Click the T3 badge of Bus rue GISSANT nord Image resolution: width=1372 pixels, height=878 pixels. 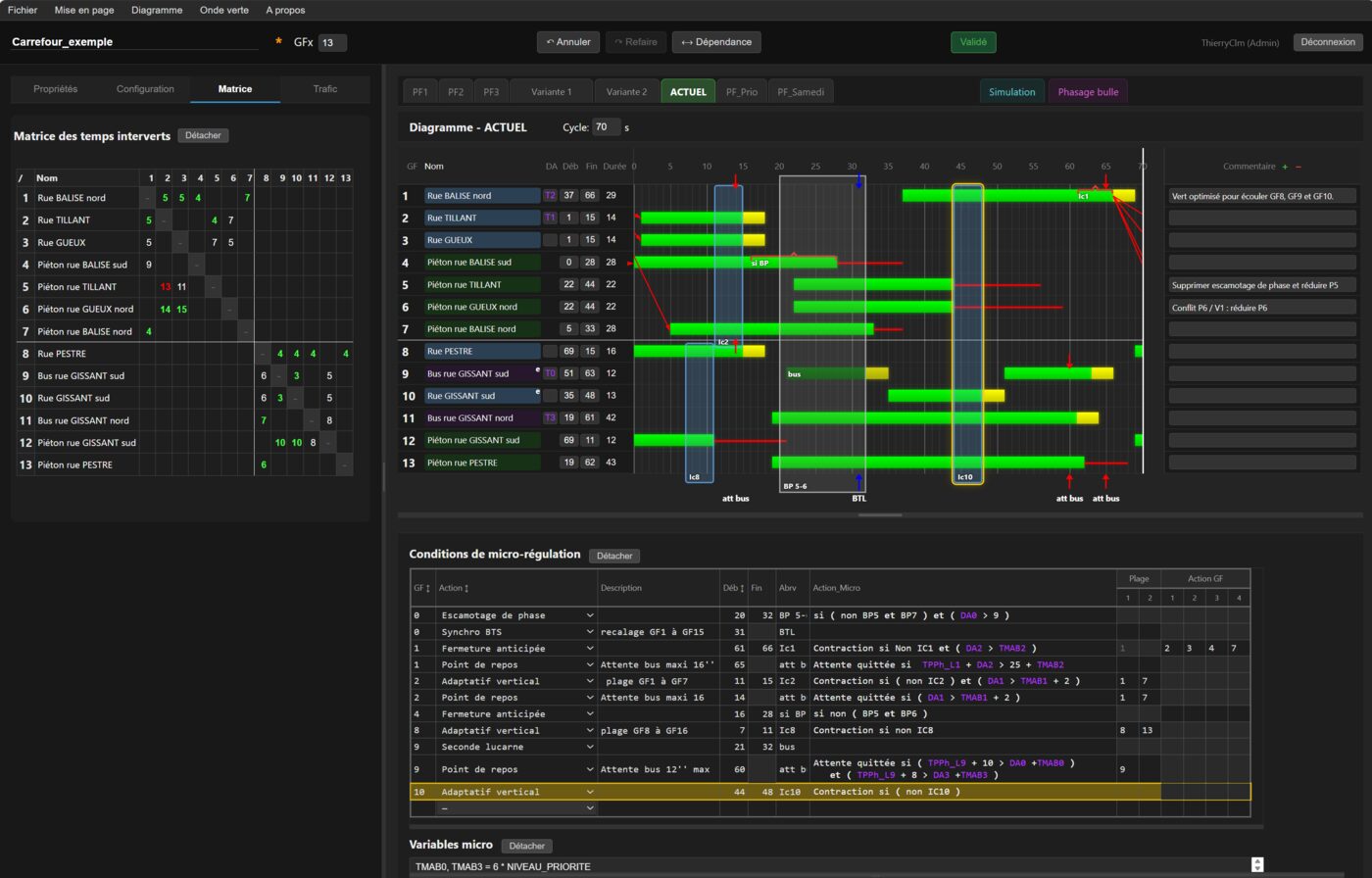(550, 417)
